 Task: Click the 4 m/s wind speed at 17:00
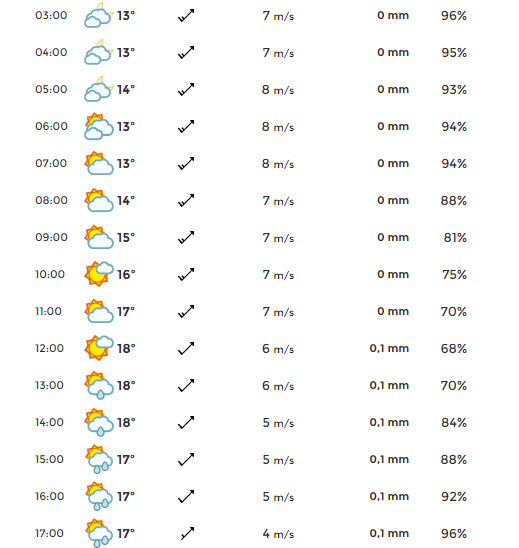tap(278, 534)
